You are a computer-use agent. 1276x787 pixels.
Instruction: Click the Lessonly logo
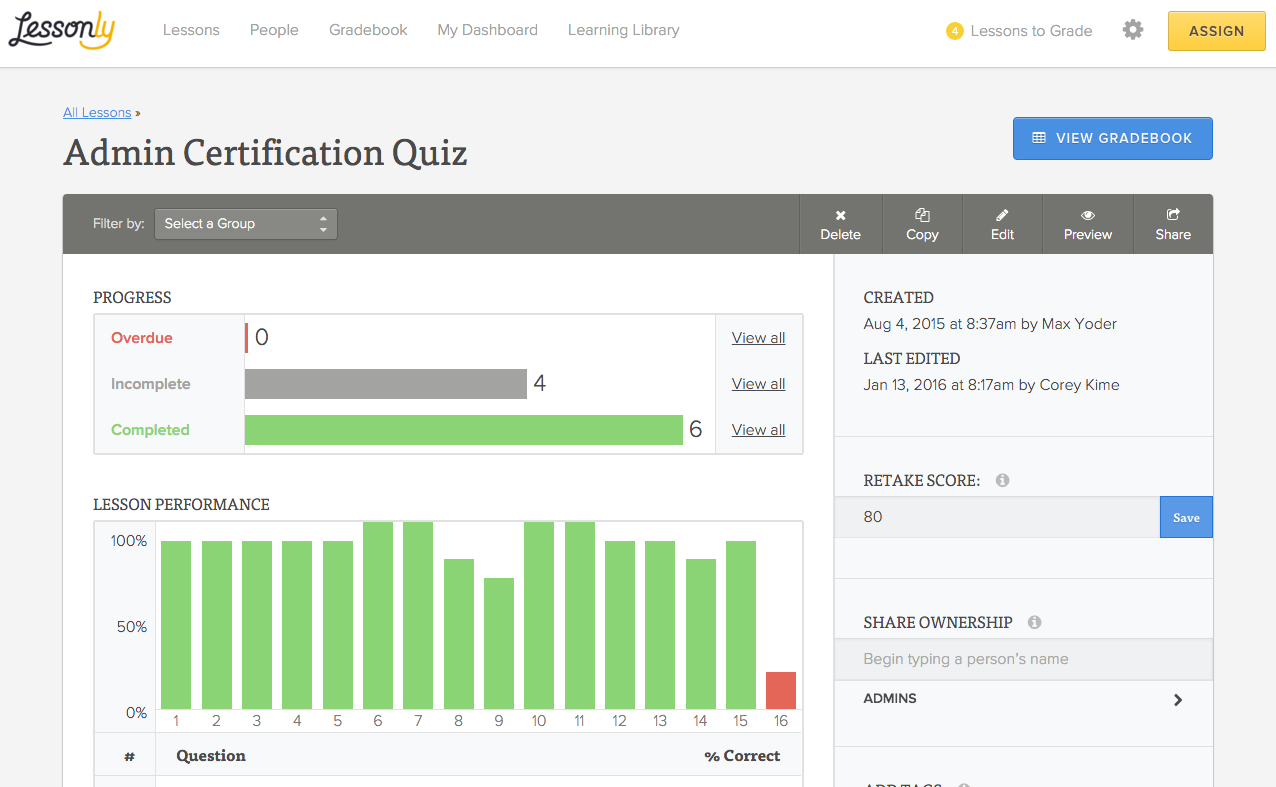point(62,30)
